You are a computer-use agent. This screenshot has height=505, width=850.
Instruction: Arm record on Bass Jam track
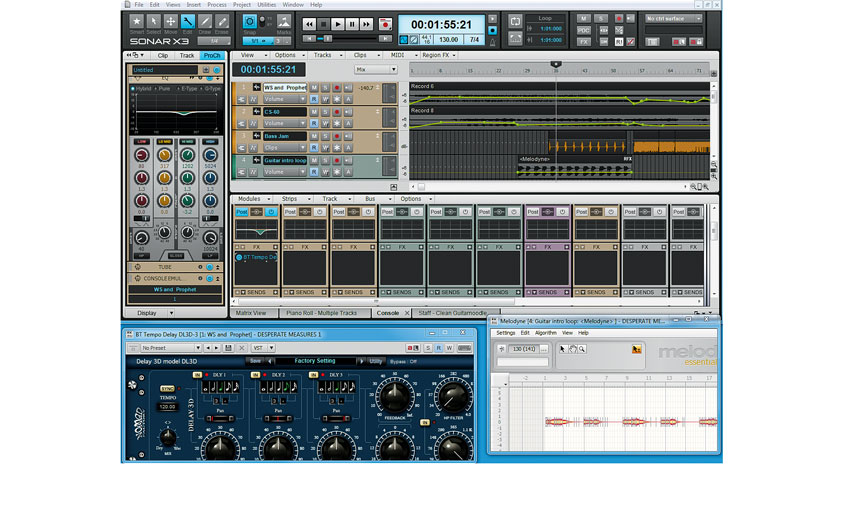pyautogui.click(x=337, y=136)
